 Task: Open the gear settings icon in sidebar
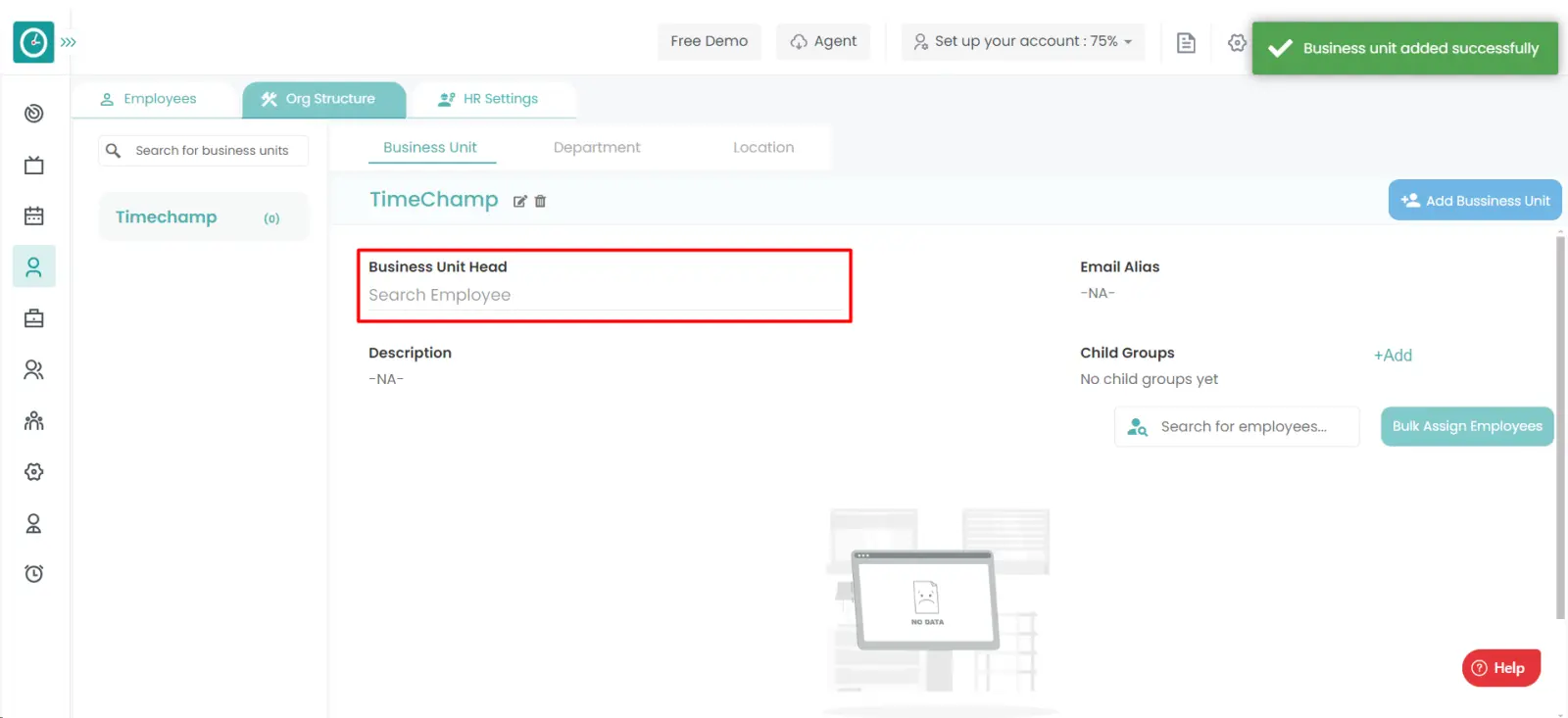[x=34, y=471]
